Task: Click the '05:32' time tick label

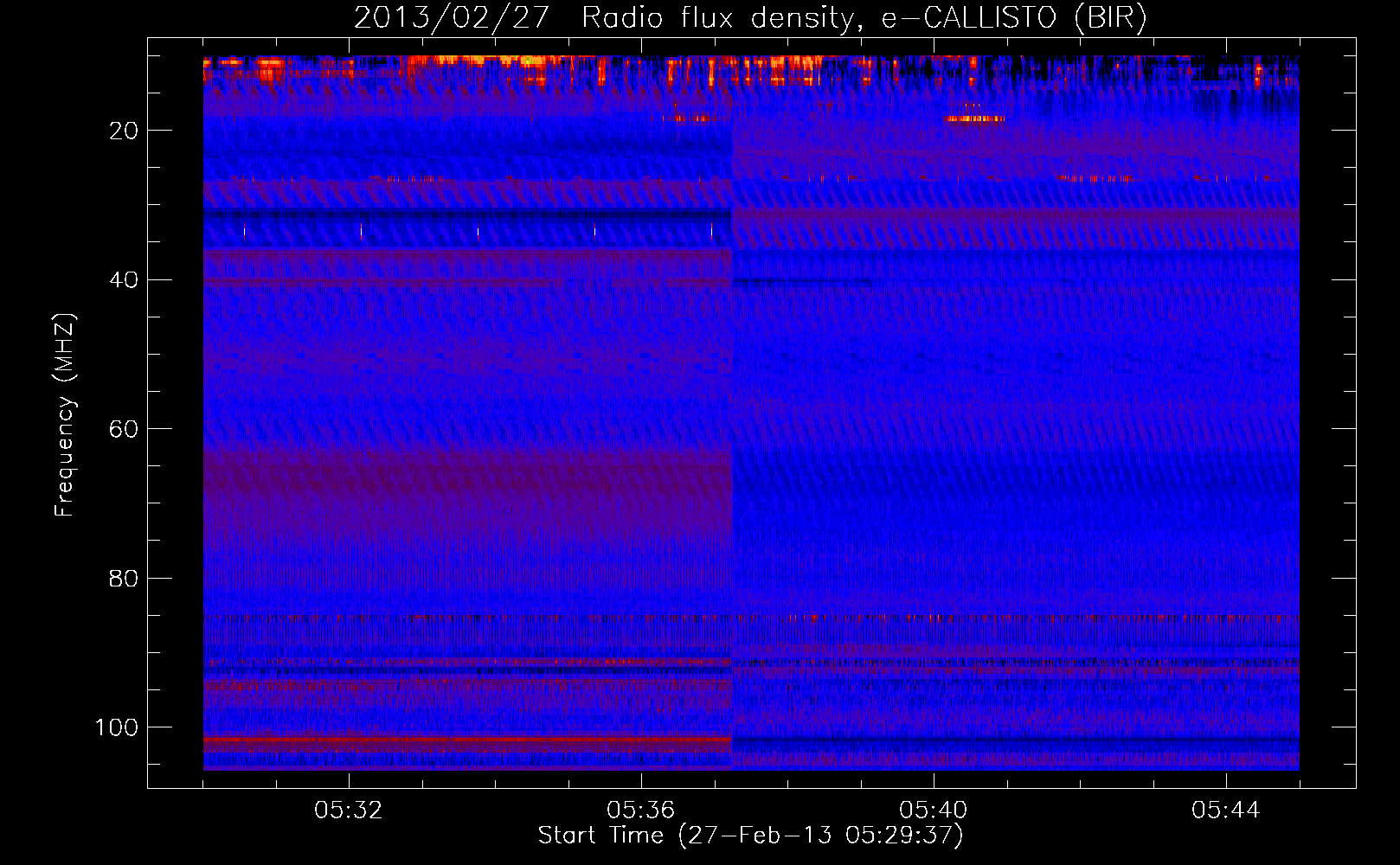Action: 349,811
